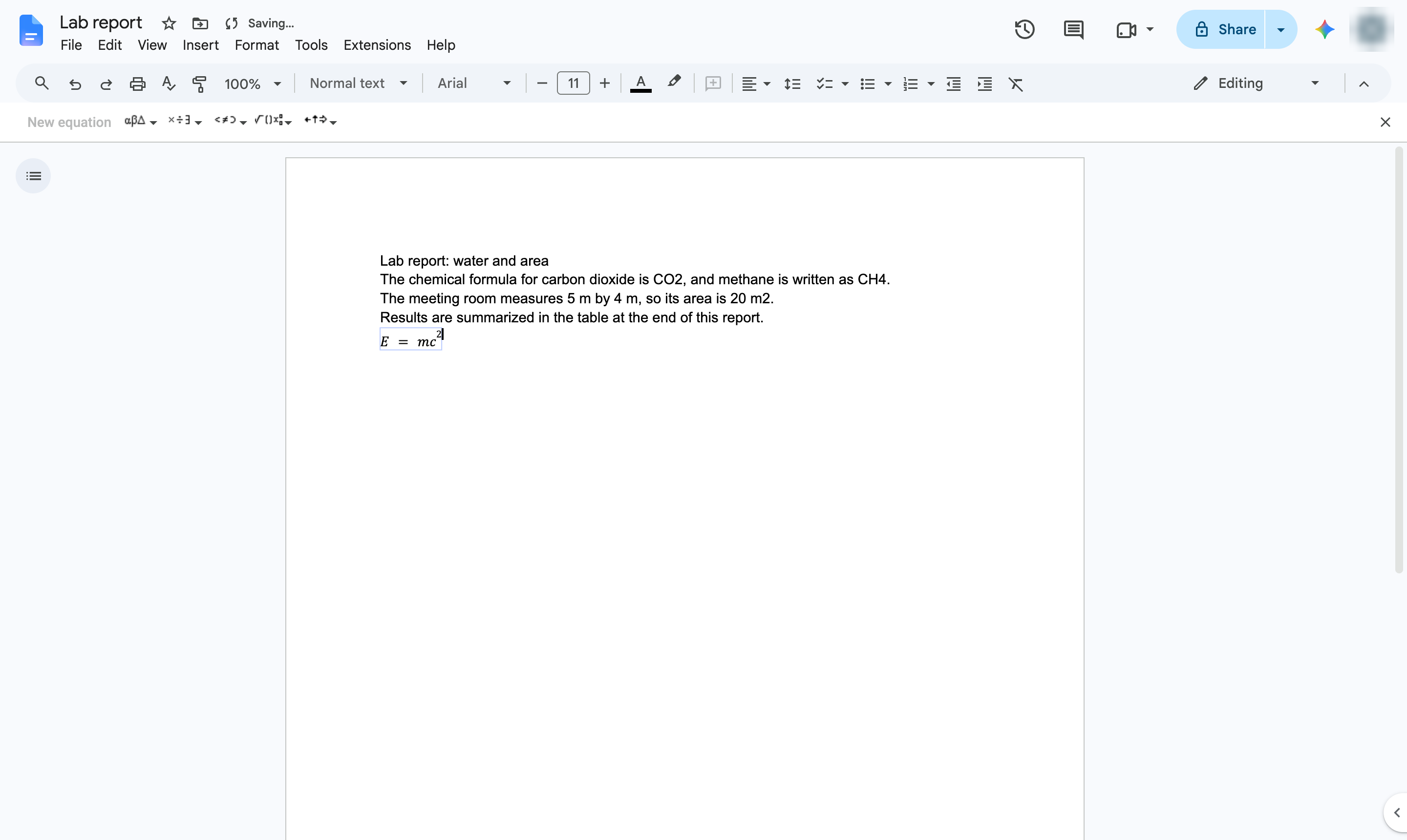Select the paint format tool
1407x840 pixels.
coord(199,84)
